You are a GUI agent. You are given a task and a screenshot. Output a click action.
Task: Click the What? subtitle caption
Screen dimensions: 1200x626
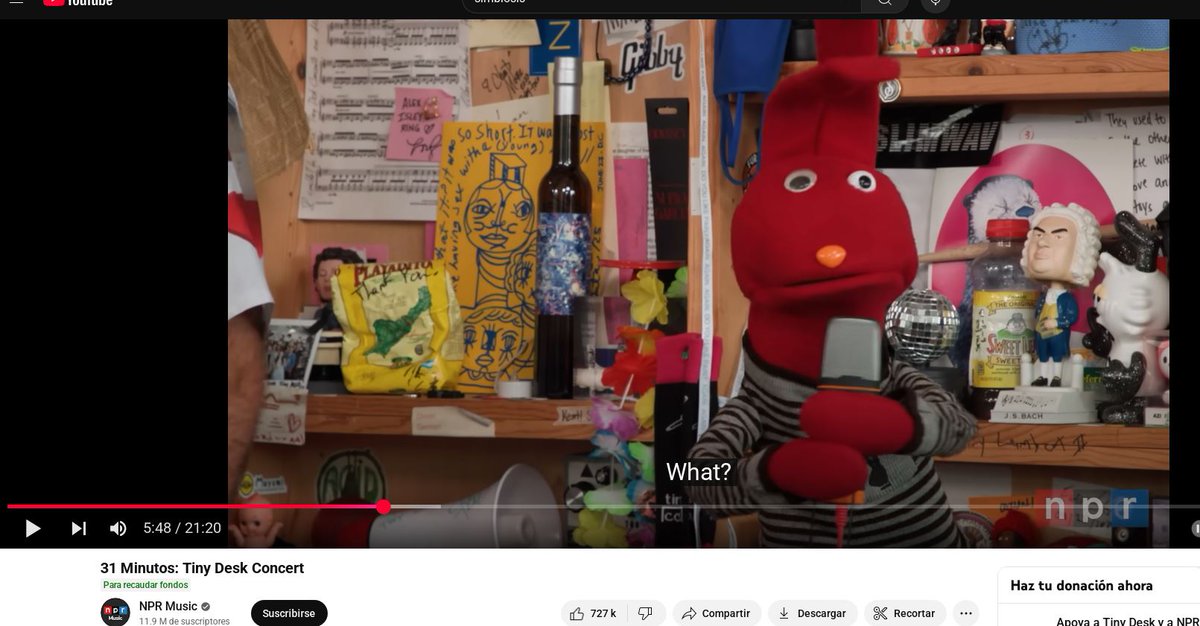pyautogui.click(x=699, y=472)
